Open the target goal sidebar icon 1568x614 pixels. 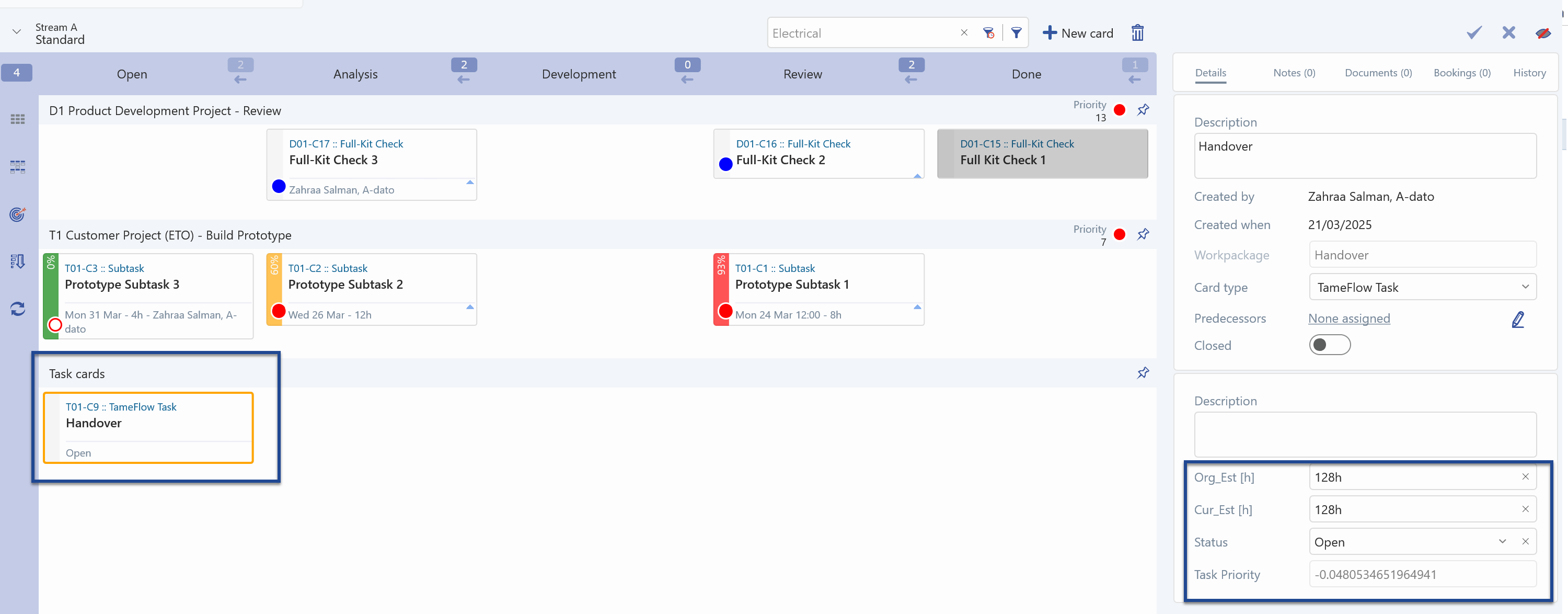coord(18,214)
